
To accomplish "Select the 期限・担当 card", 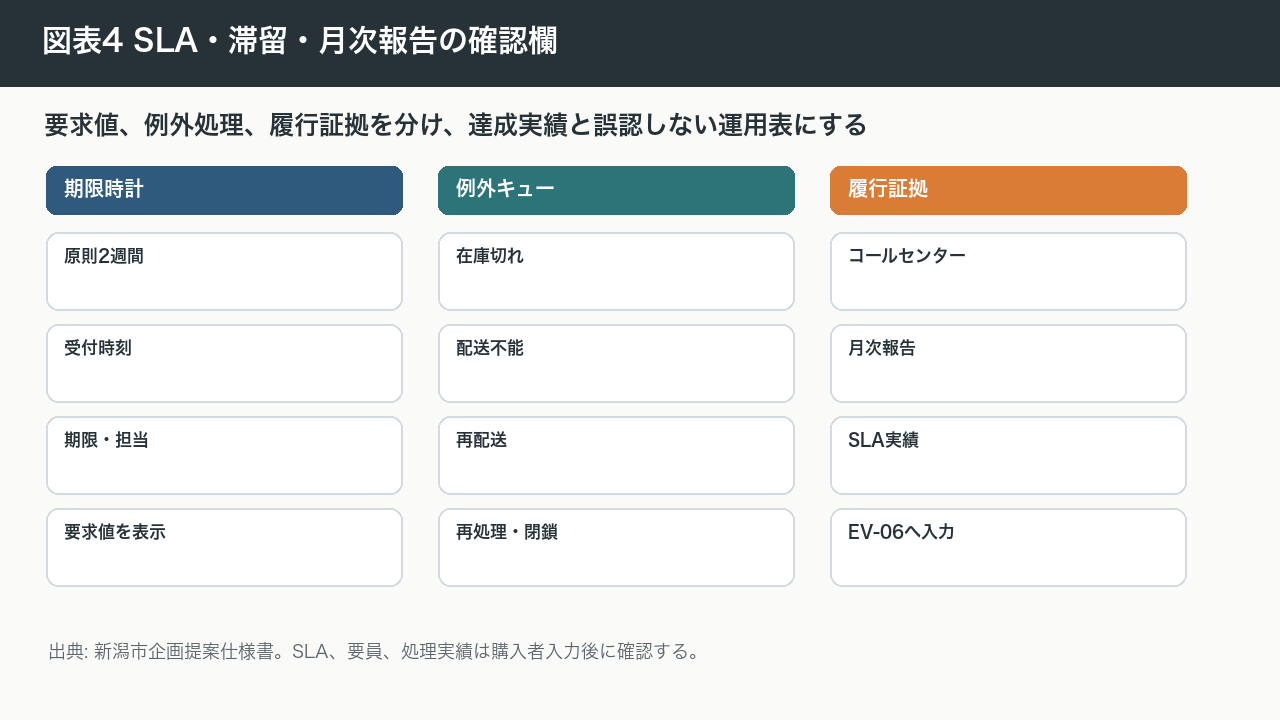I will click(x=224, y=456).
